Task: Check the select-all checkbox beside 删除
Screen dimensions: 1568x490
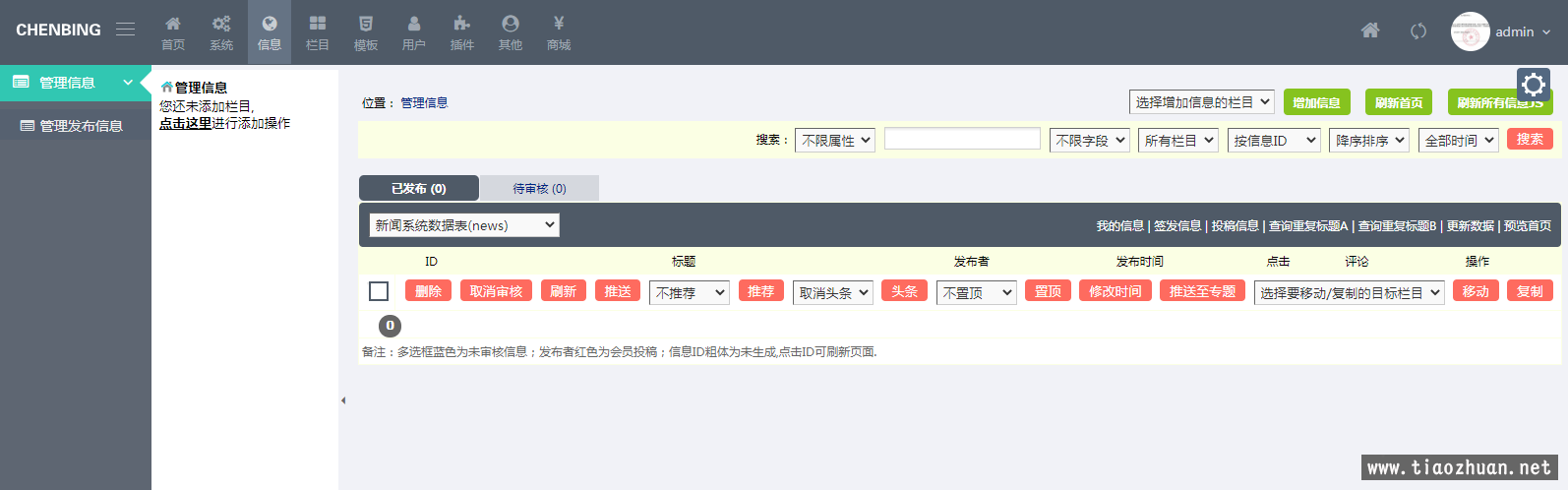Action: (379, 291)
